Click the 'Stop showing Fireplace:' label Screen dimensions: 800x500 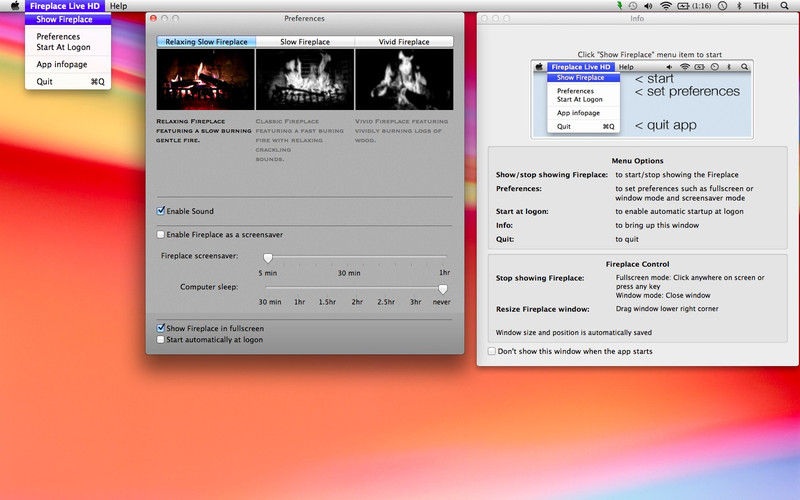coord(540,278)
